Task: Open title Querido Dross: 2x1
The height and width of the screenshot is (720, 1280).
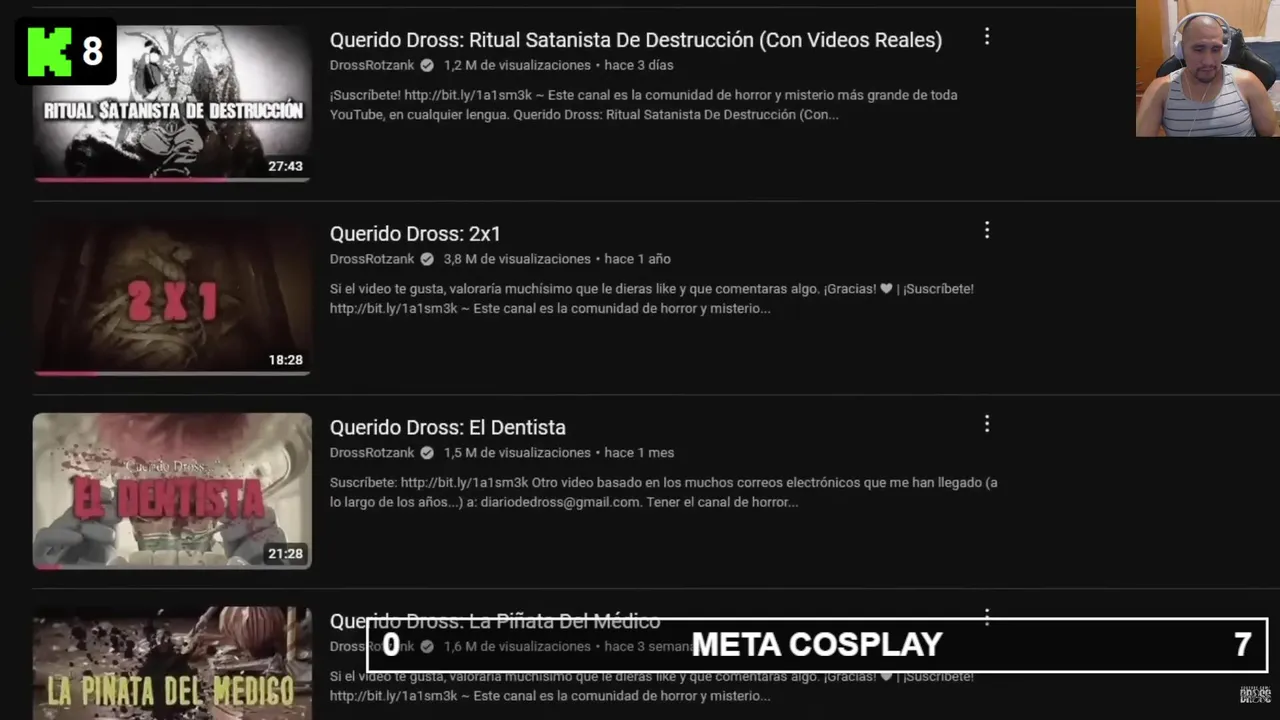Action: click(415, 234)
